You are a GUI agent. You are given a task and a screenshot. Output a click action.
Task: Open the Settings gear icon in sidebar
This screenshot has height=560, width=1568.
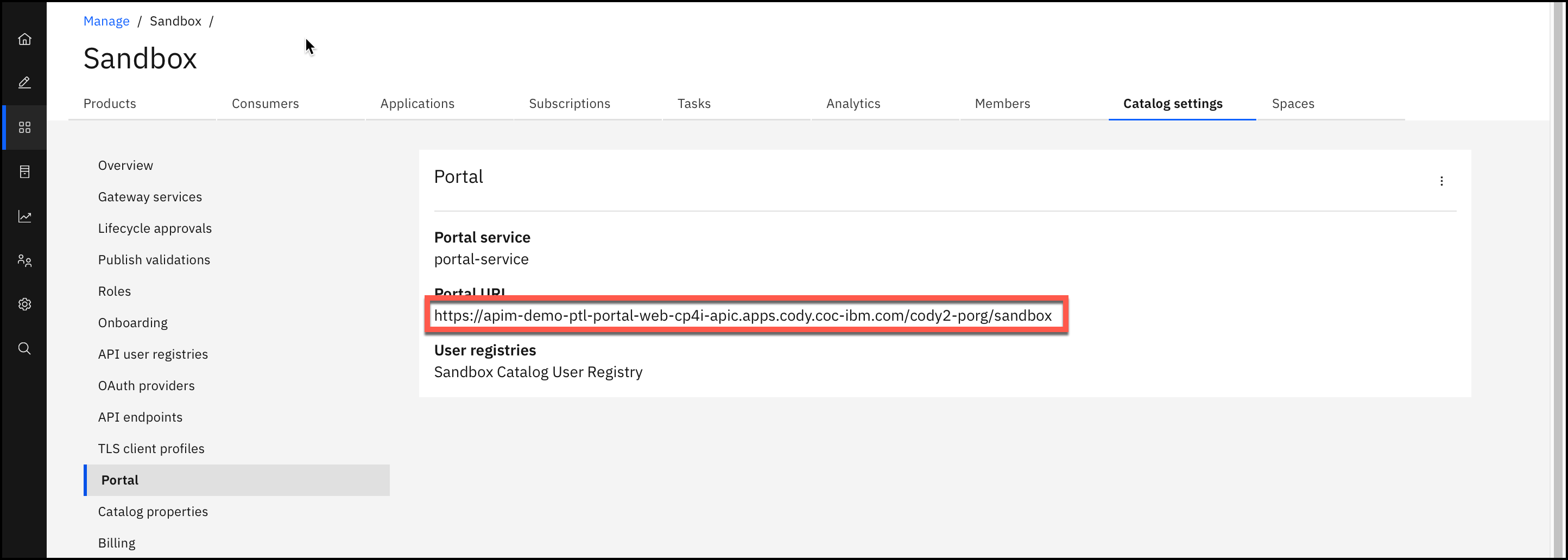(x=24, y=304)
